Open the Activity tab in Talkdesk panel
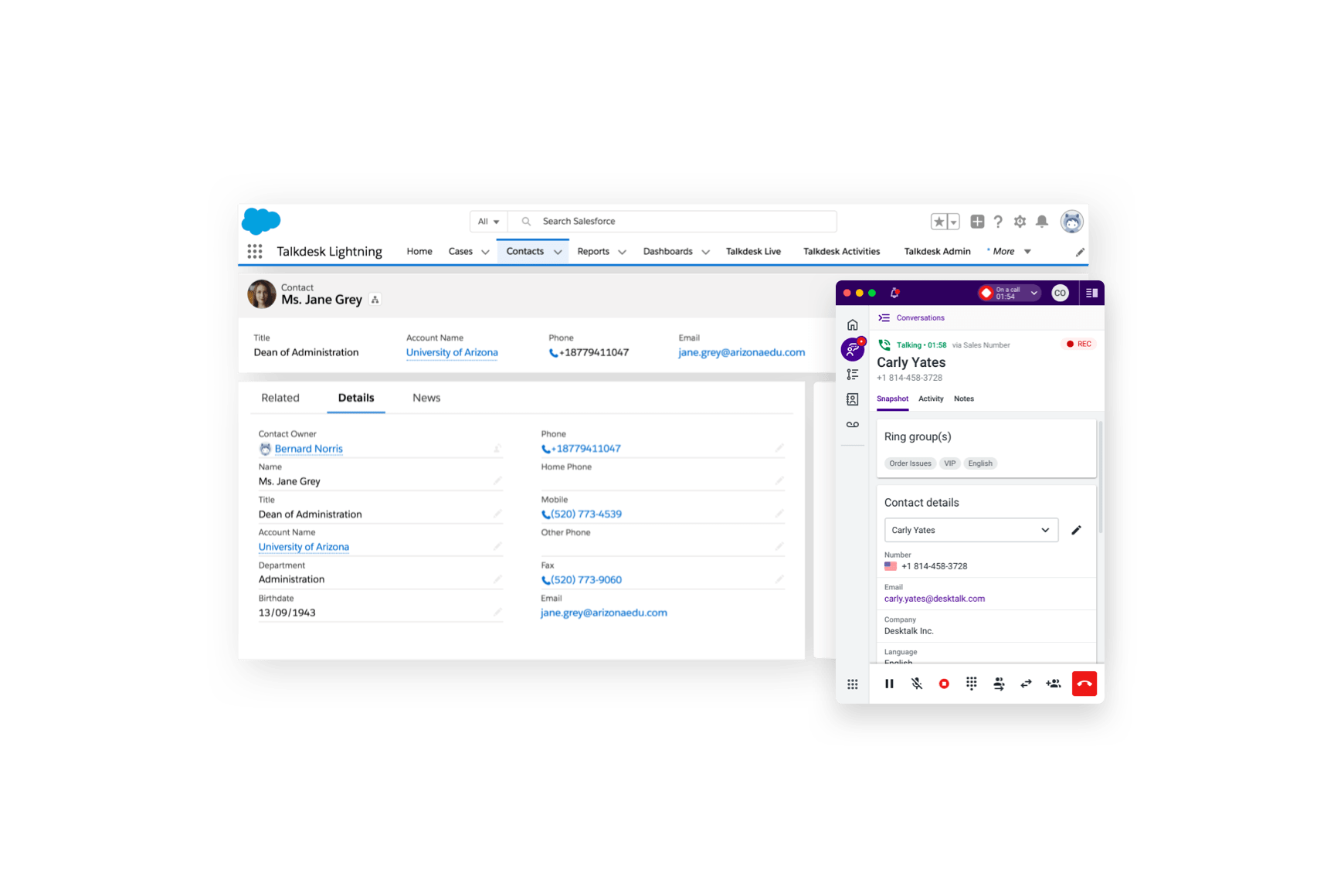Image resolution: width=1344 pixels, height=896 pixels. tap(931, 399)
